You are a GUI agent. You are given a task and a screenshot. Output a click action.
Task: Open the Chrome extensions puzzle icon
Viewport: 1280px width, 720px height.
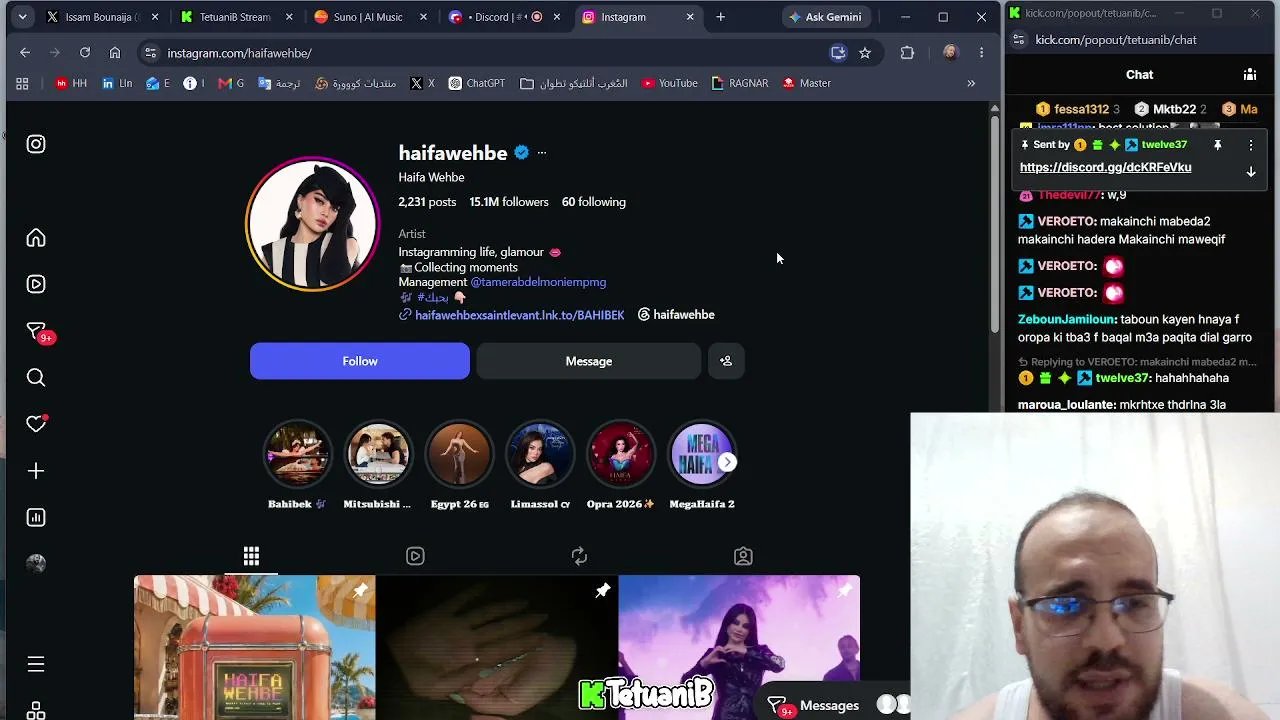tap(907, 53)
